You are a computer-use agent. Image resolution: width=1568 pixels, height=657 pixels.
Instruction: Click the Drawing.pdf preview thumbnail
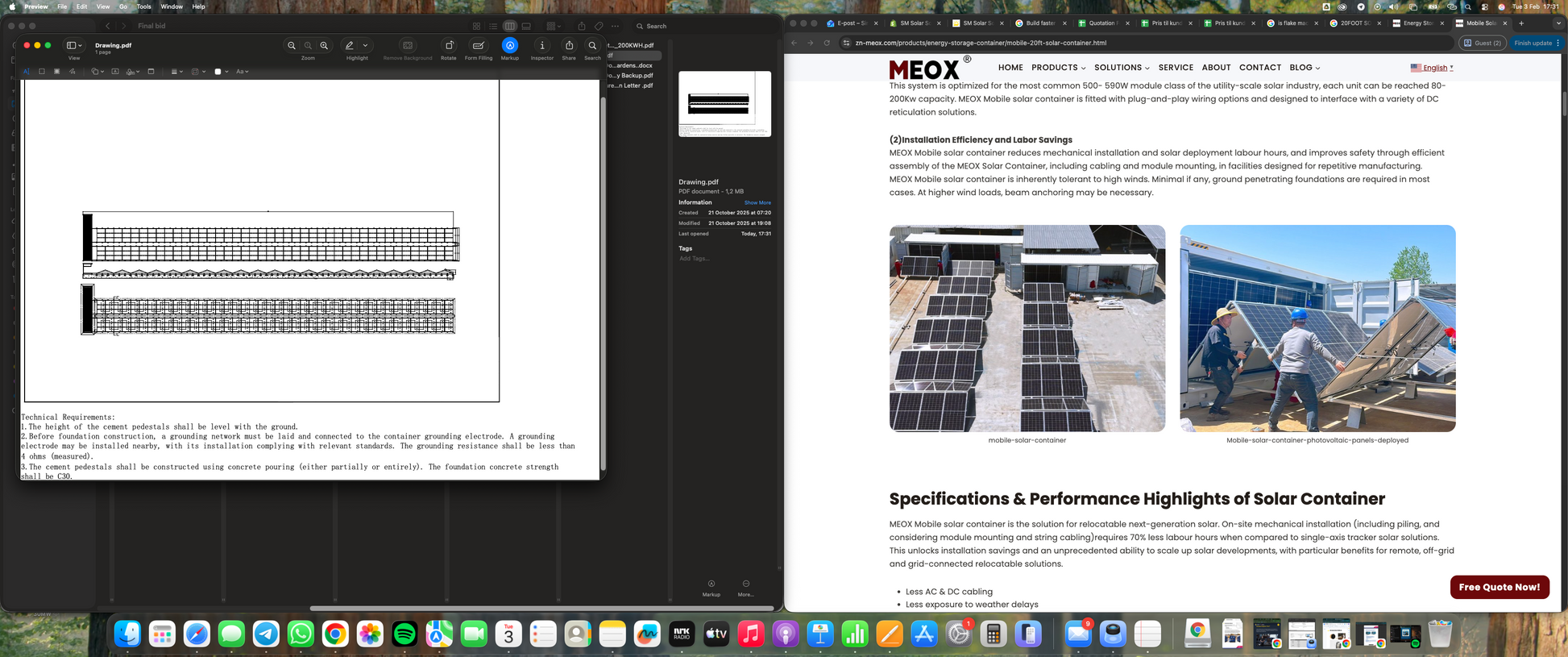tap(724, 104)
